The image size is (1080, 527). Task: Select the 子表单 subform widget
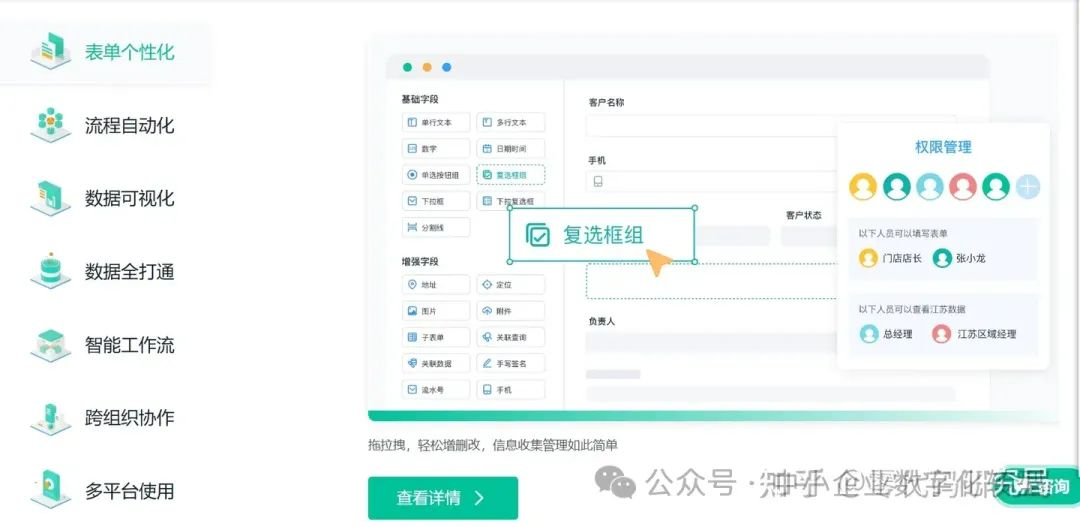tap(436, 338)
